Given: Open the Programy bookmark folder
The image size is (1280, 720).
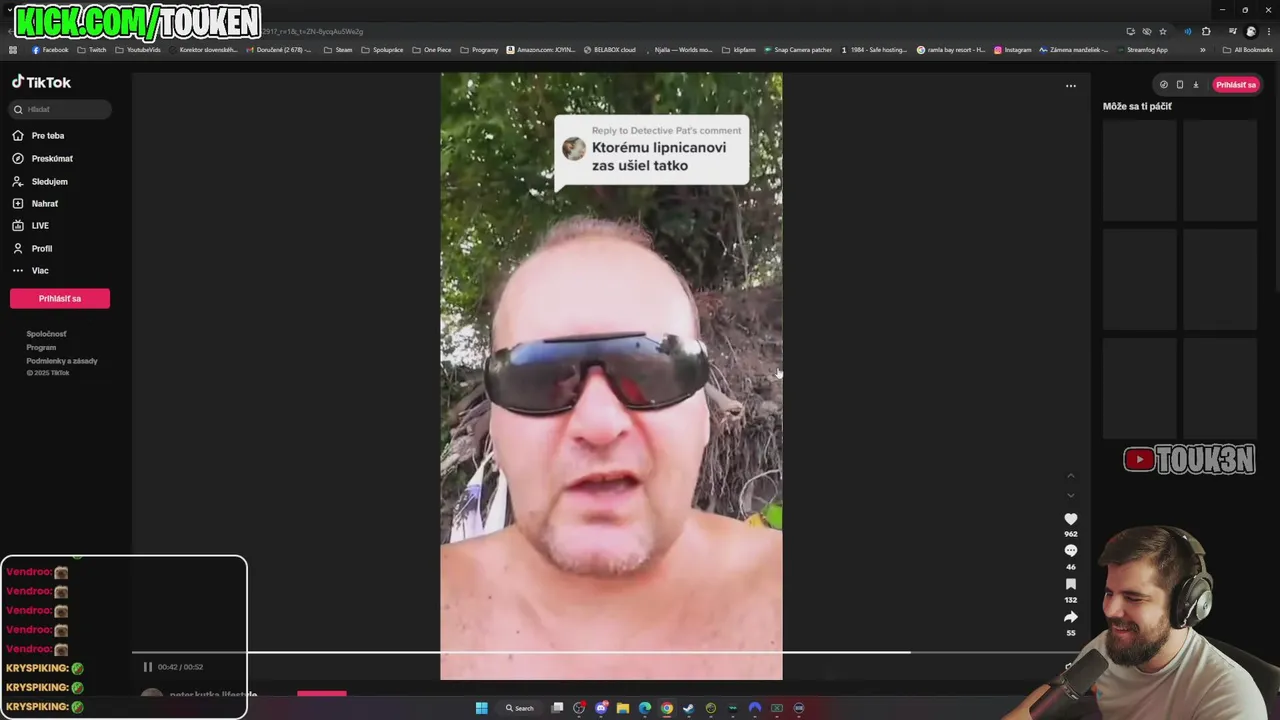Looking at the screenshot, I should 479,50.
